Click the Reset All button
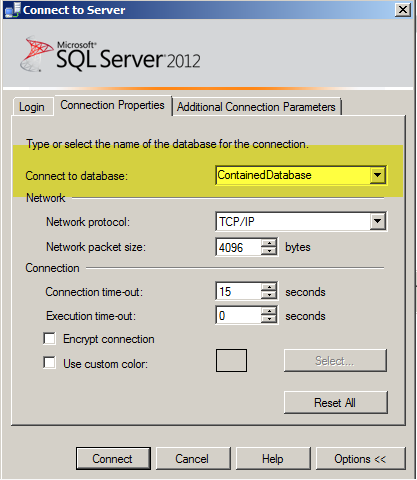417x480 pixels. [335, 403]
